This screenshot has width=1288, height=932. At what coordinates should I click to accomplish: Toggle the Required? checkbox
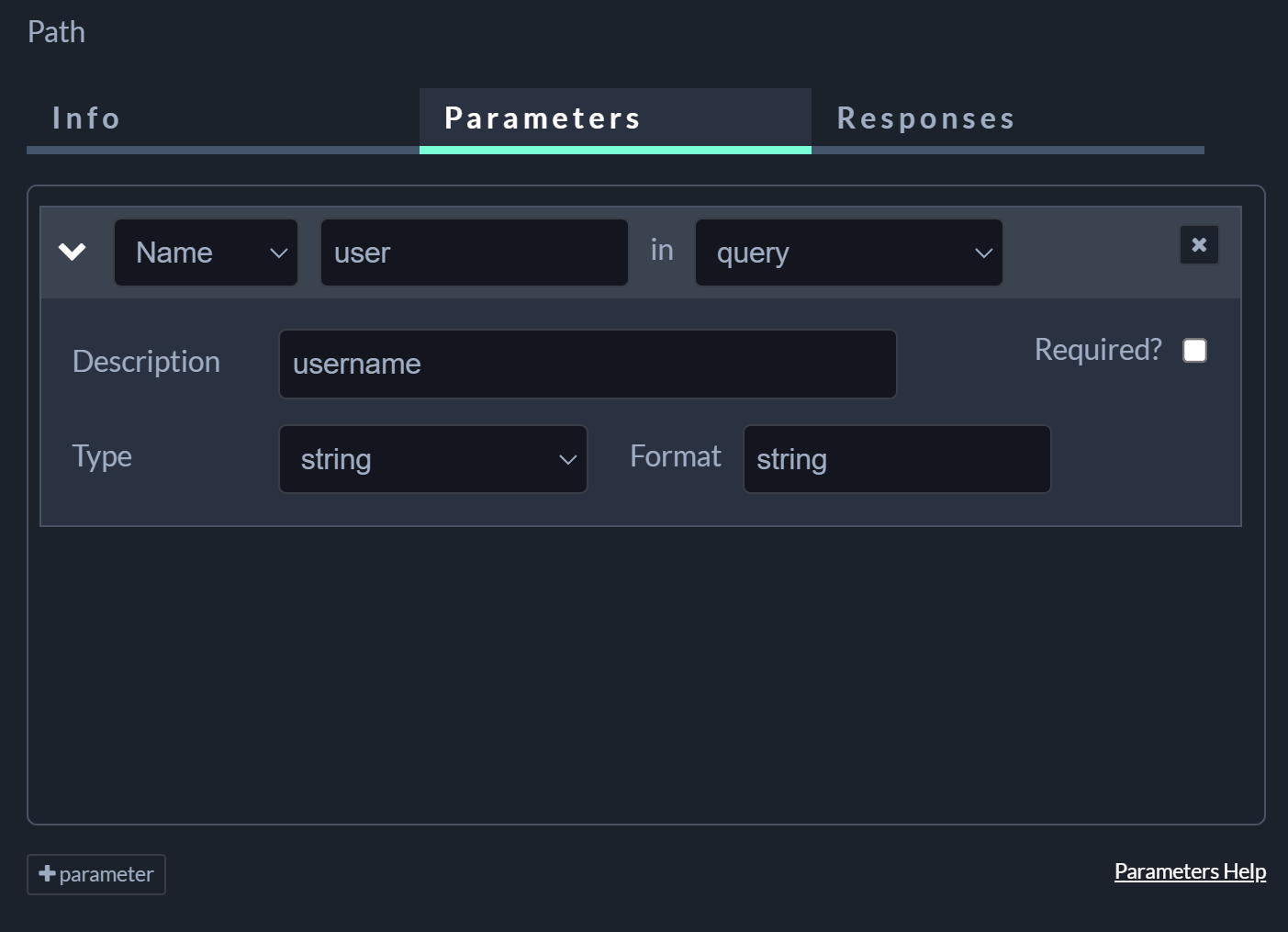(x=1194, y=351)
